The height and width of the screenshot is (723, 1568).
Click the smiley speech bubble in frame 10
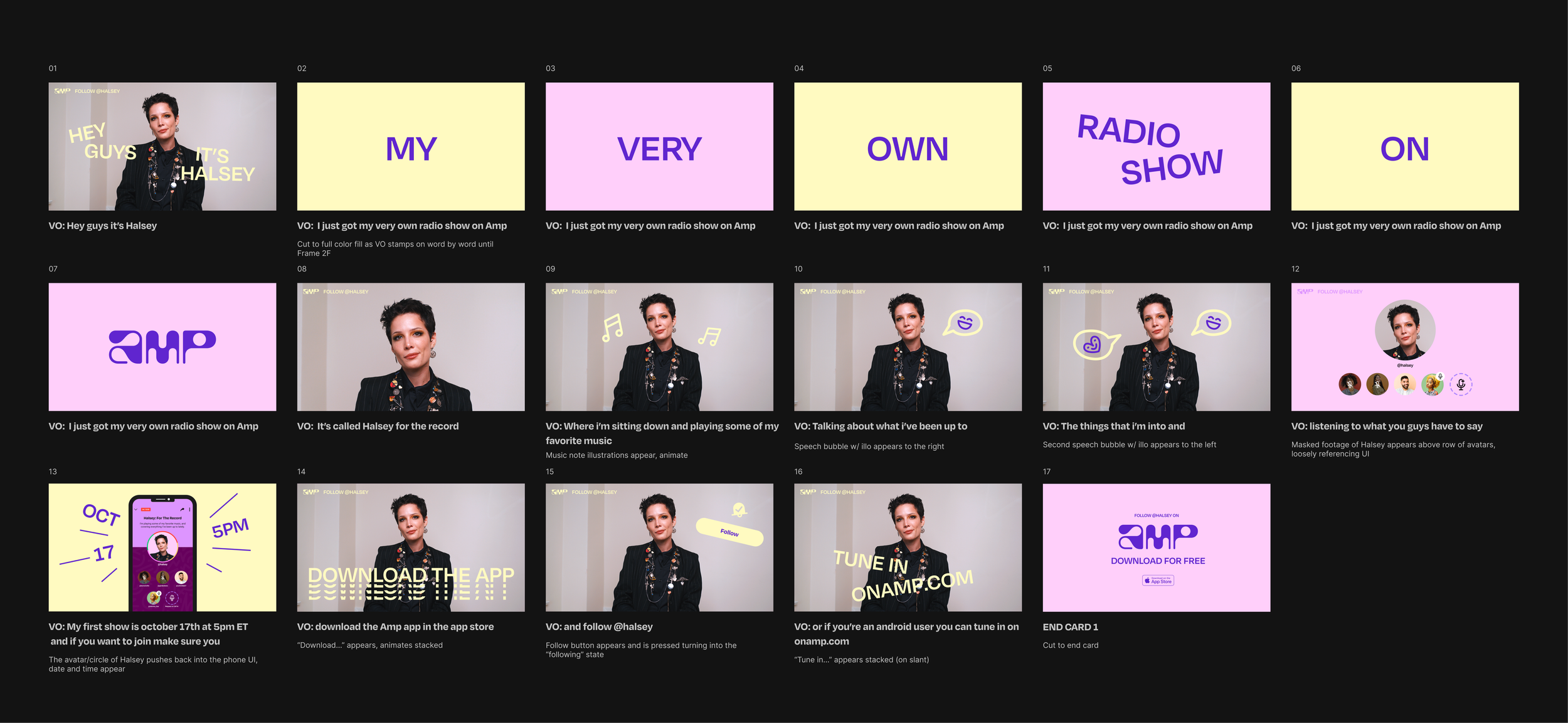point(963,323)
